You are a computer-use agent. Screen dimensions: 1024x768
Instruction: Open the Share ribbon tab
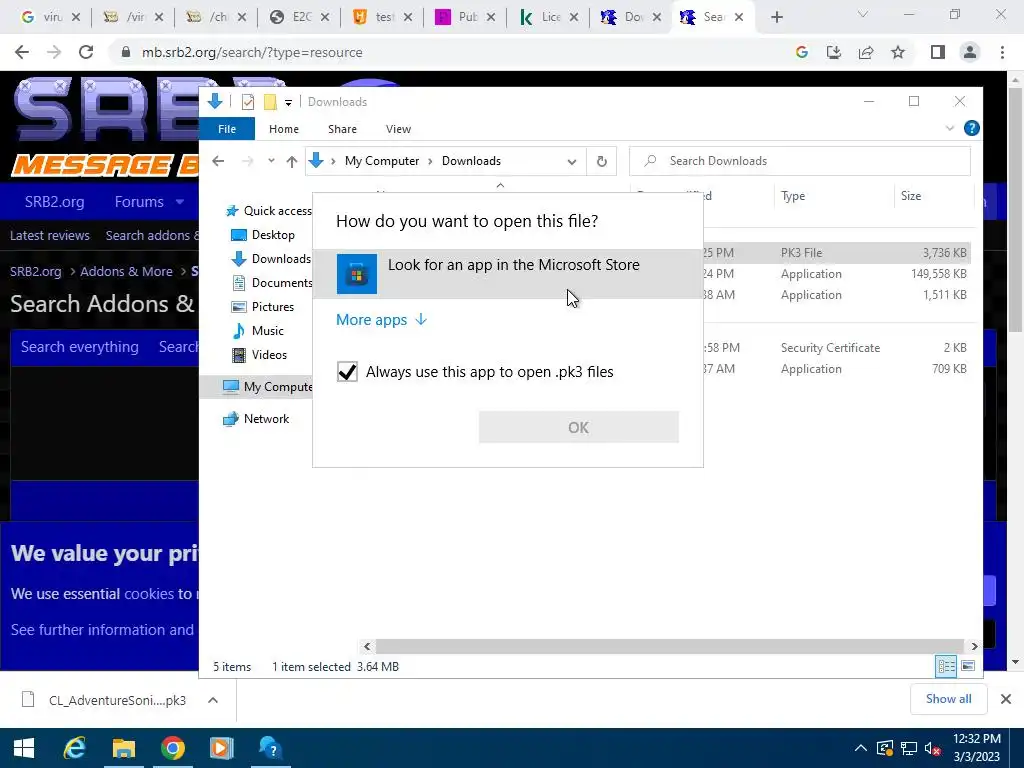tap(342, 129)
